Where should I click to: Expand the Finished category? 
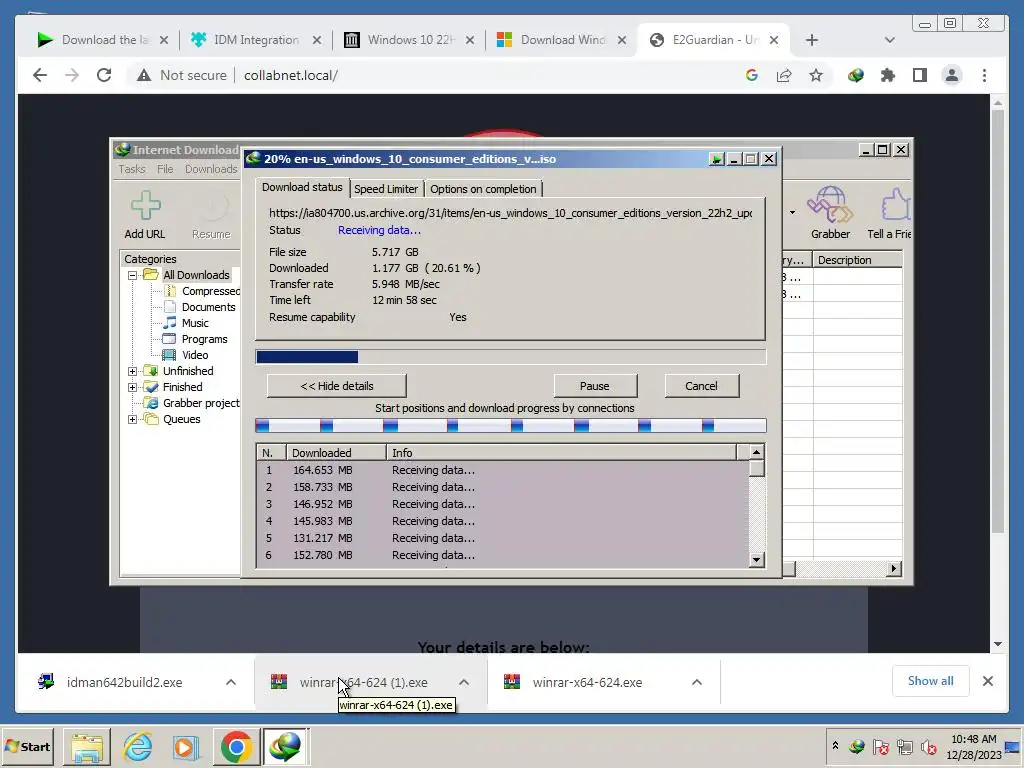133,387
